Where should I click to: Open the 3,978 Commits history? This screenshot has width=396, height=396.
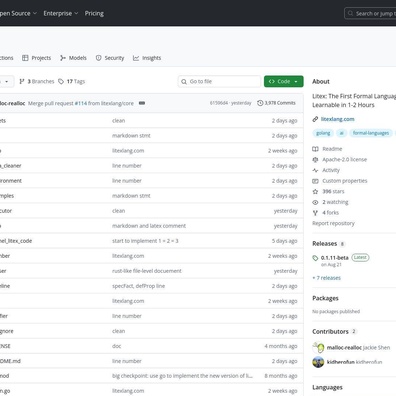(x=276, y=103)
